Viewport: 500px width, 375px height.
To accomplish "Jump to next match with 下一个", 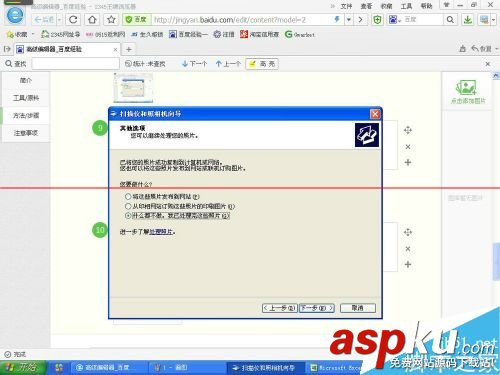I will (195, 64).
